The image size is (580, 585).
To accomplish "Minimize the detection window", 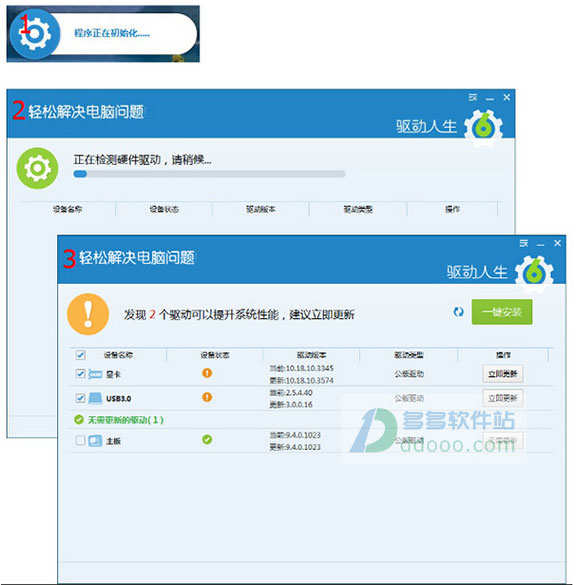I will pos(490,98).
